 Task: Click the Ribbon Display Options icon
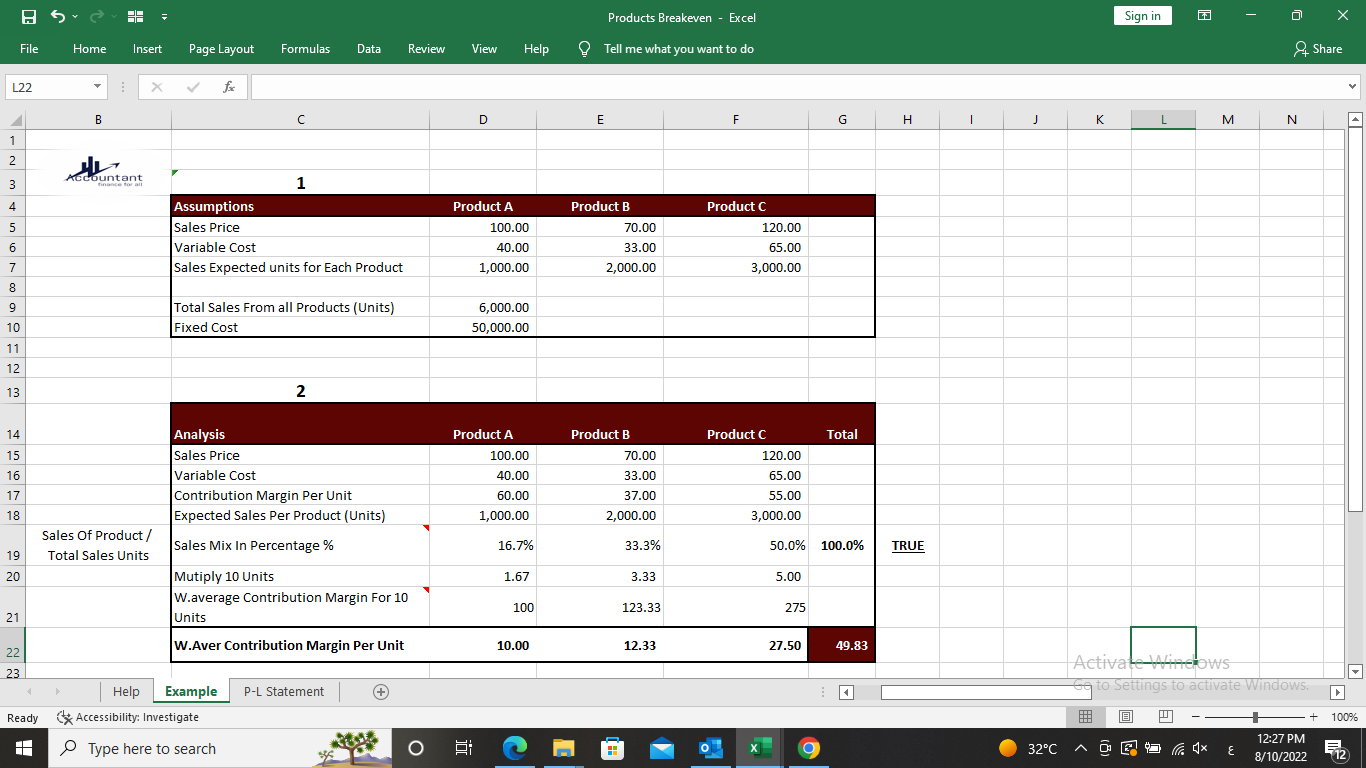click(1205, 16)
